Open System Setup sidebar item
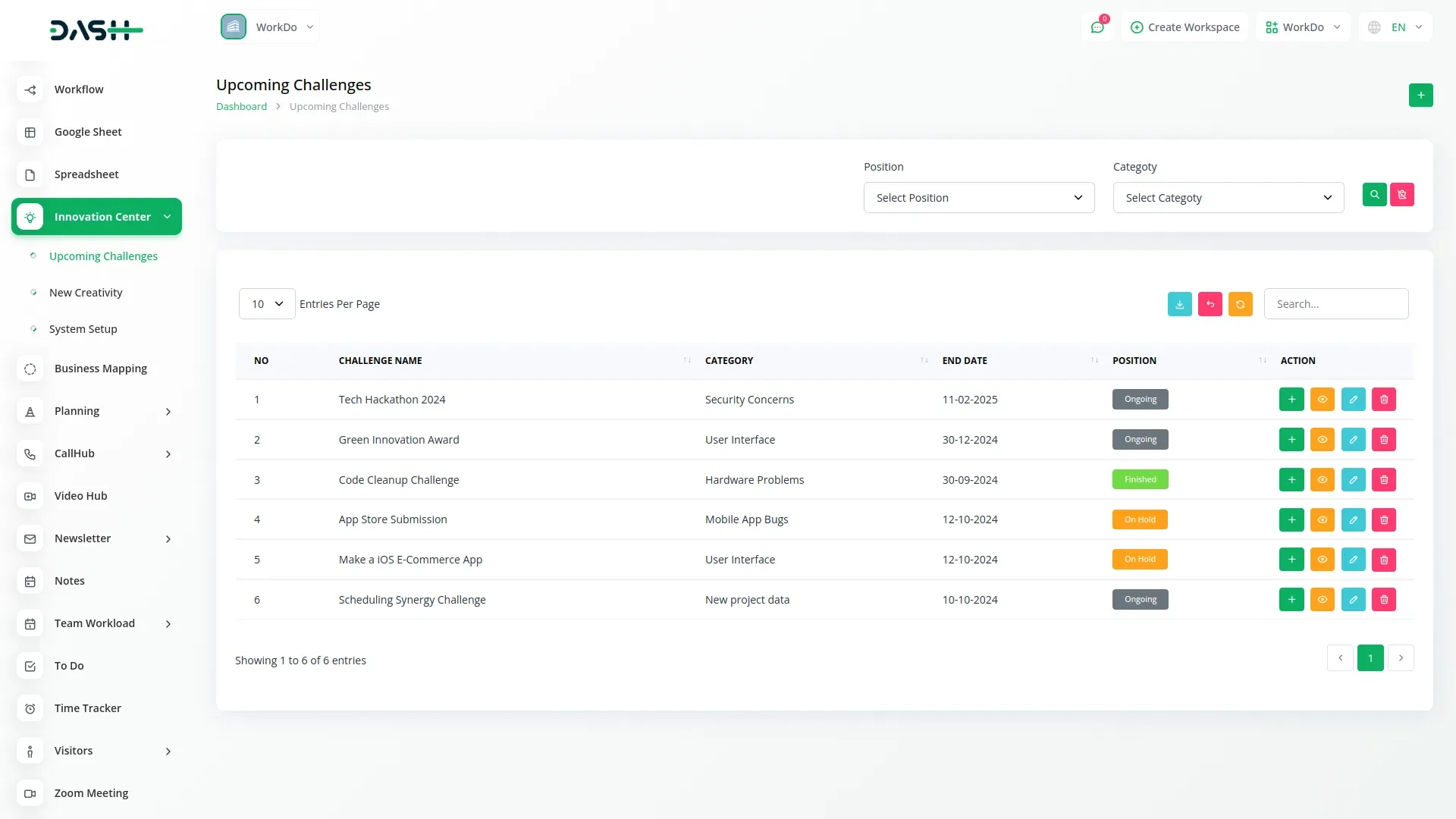The image size is (1456, 819). click(83, 329)
